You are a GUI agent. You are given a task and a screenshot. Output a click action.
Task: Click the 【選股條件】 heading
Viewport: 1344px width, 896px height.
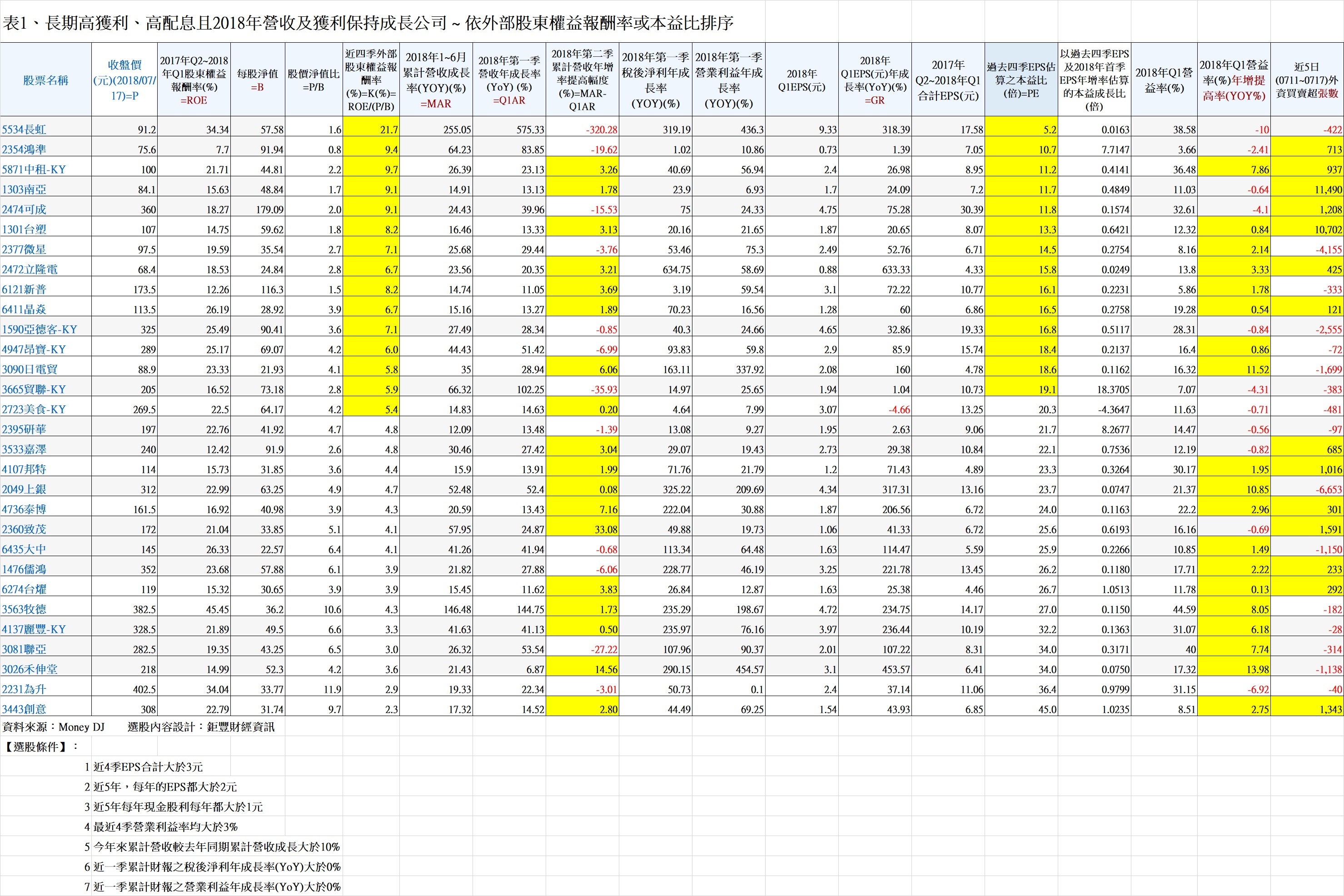point(40,747)
